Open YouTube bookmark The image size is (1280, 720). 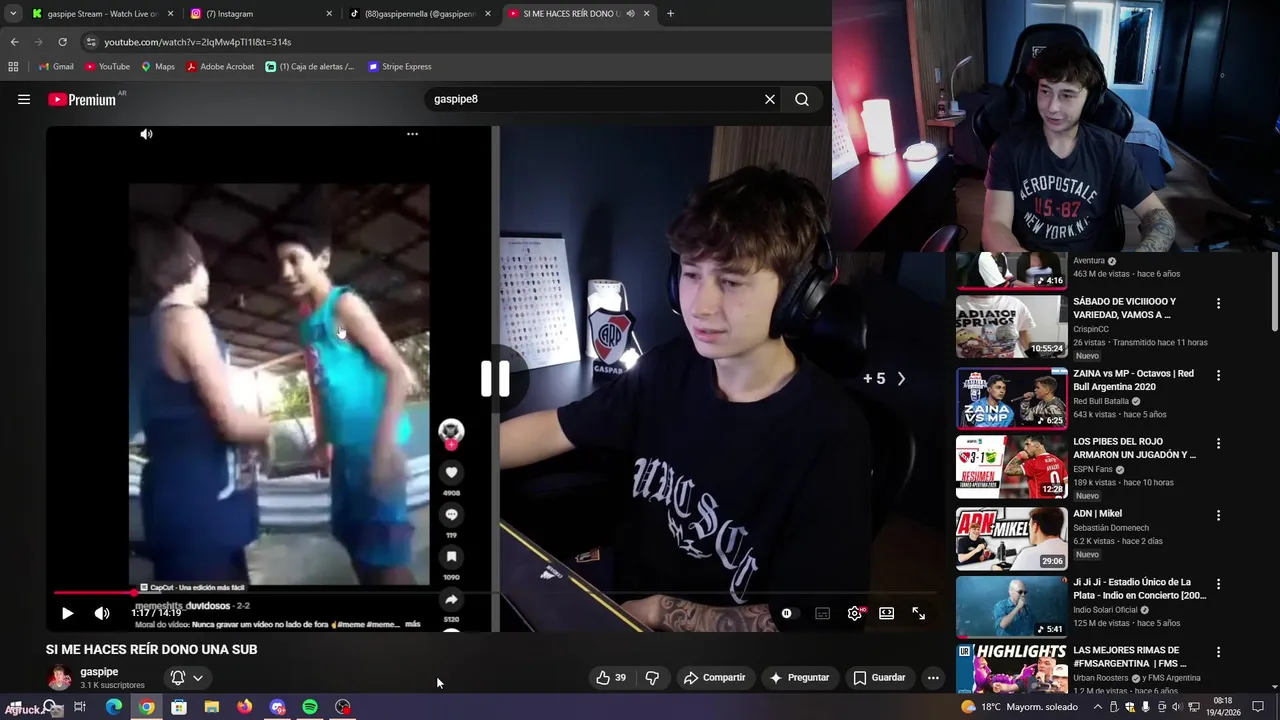pyautogui.click(x=107, y=67)
